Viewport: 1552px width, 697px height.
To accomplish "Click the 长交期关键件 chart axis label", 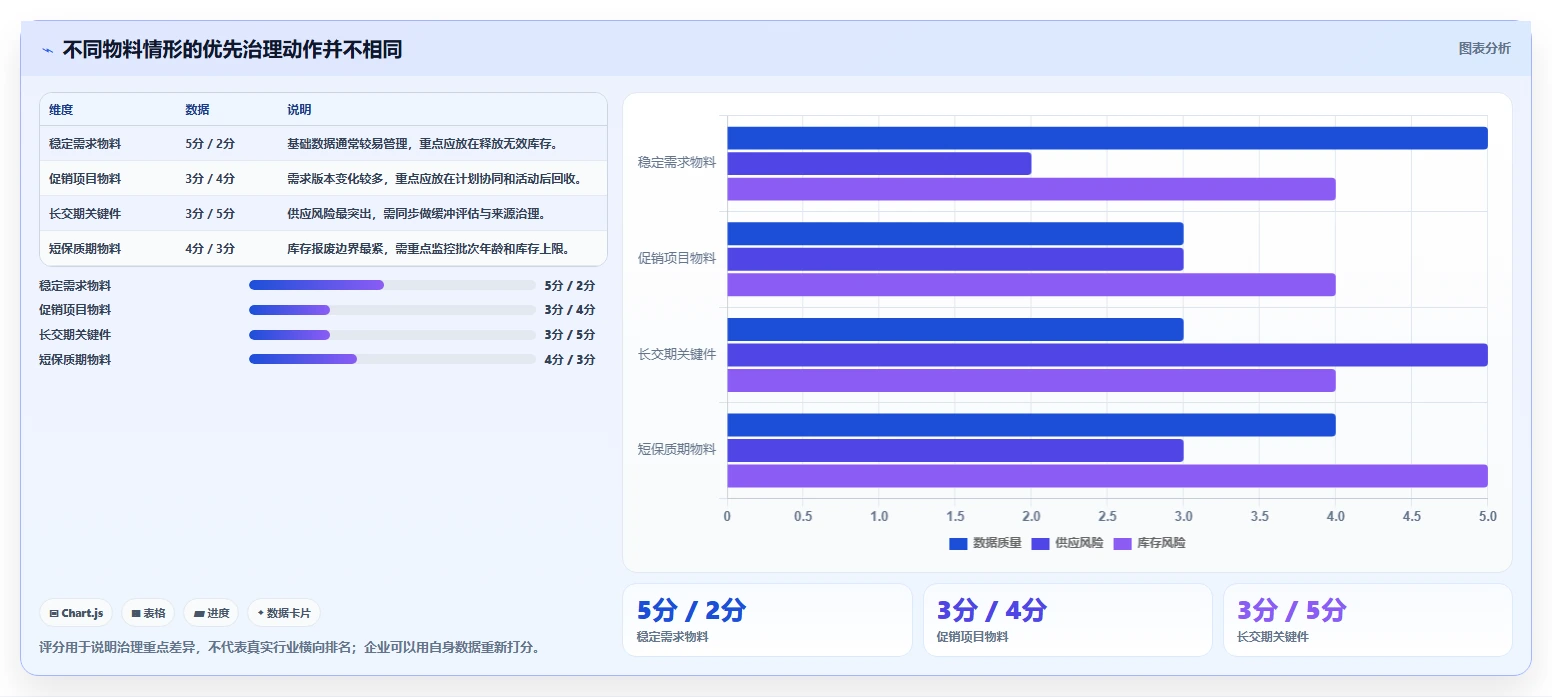I will [677, 354].
